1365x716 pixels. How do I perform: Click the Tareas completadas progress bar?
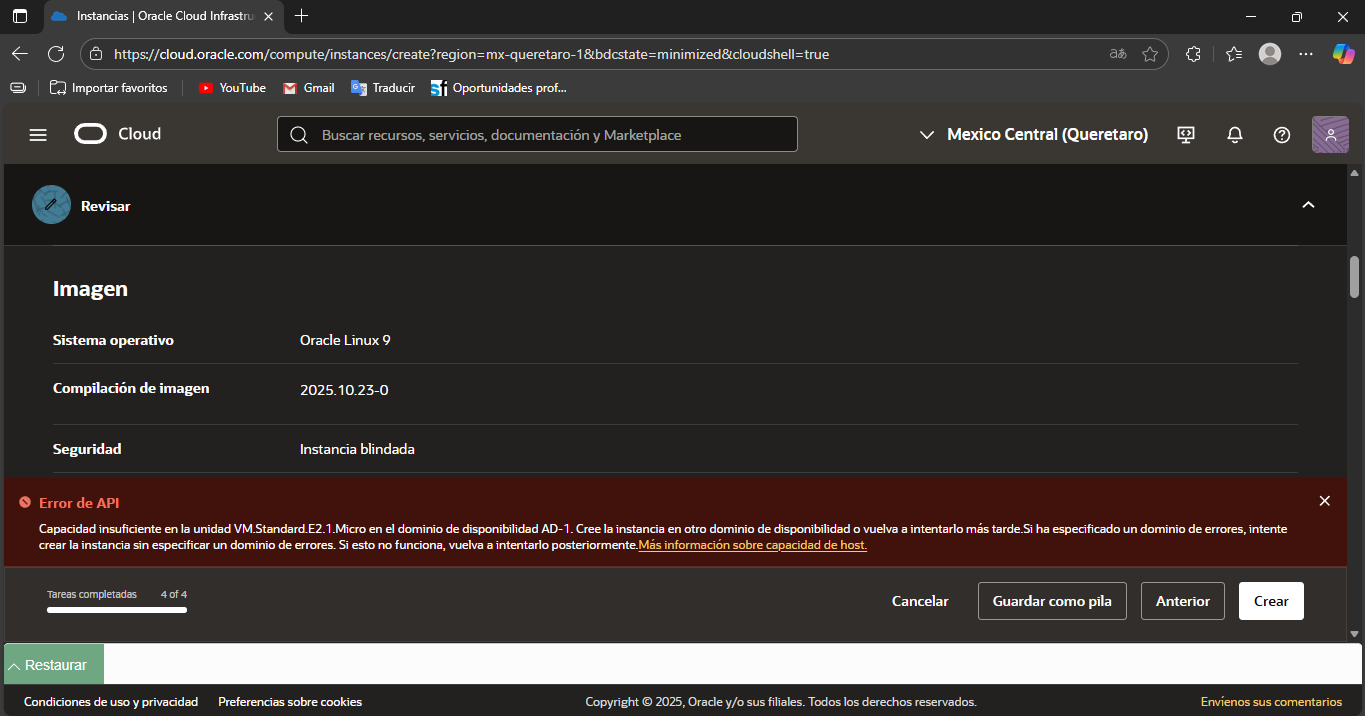[x=117, y=610]
